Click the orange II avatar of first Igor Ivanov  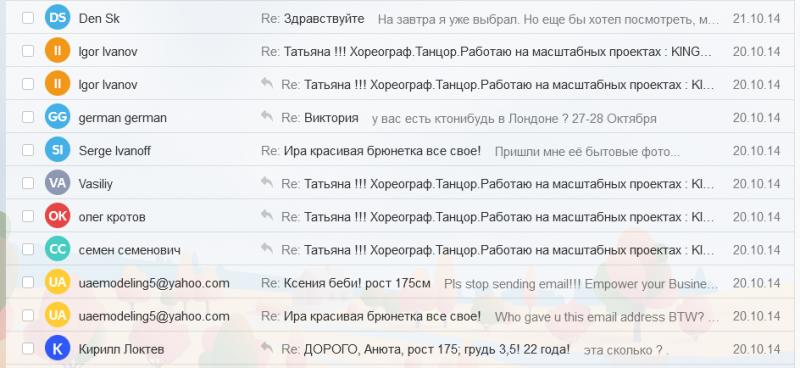pyautogui.click(x=57, y=52)
